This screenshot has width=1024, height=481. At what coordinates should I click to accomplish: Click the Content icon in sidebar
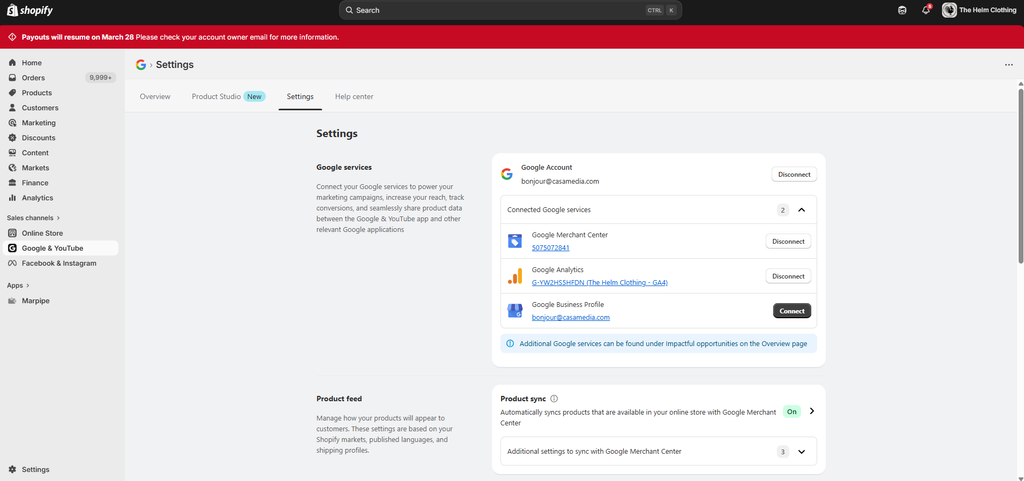pos(12,153)
